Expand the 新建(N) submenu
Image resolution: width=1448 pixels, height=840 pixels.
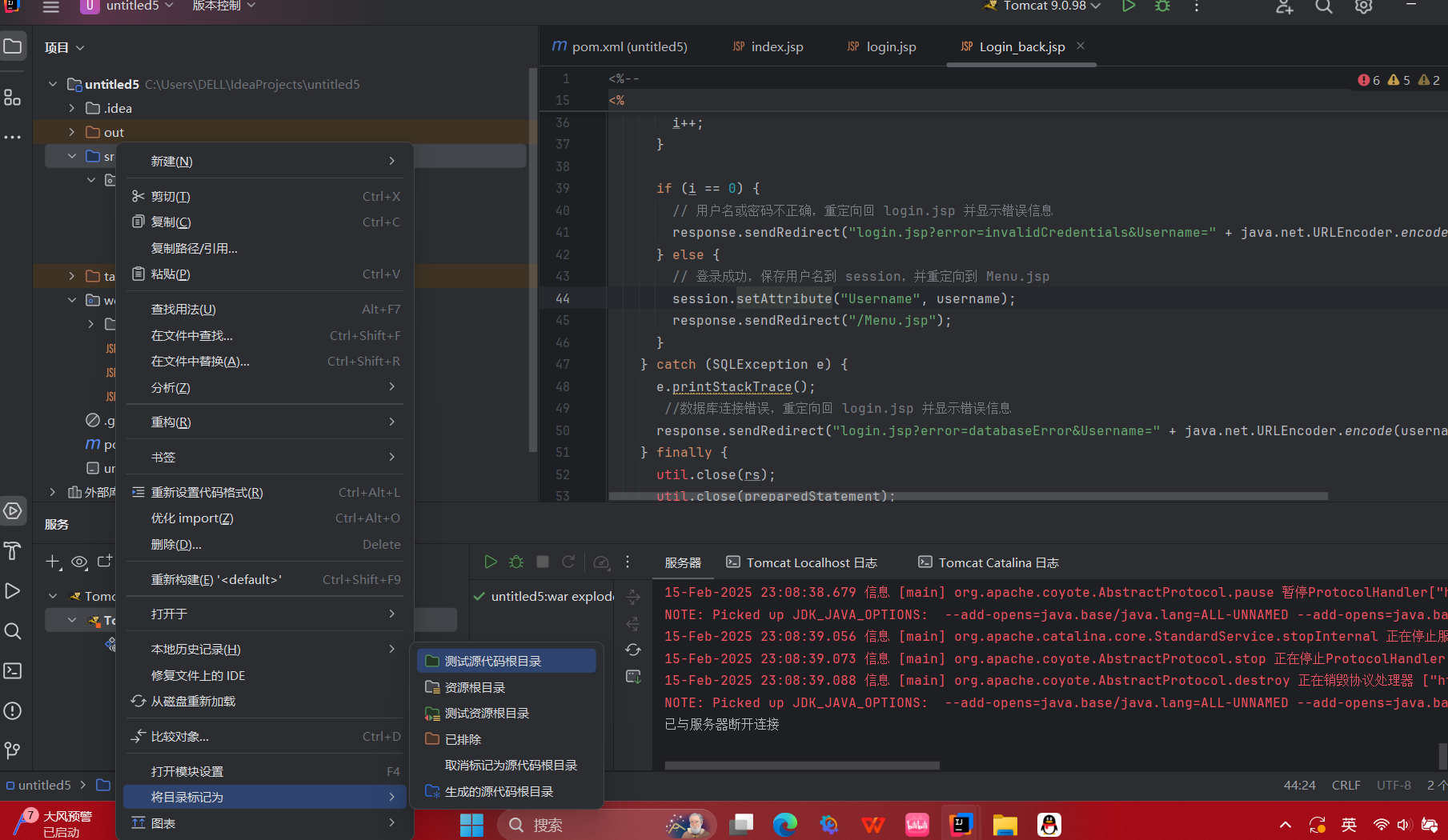pyautogui.click(x=265, y=161)
